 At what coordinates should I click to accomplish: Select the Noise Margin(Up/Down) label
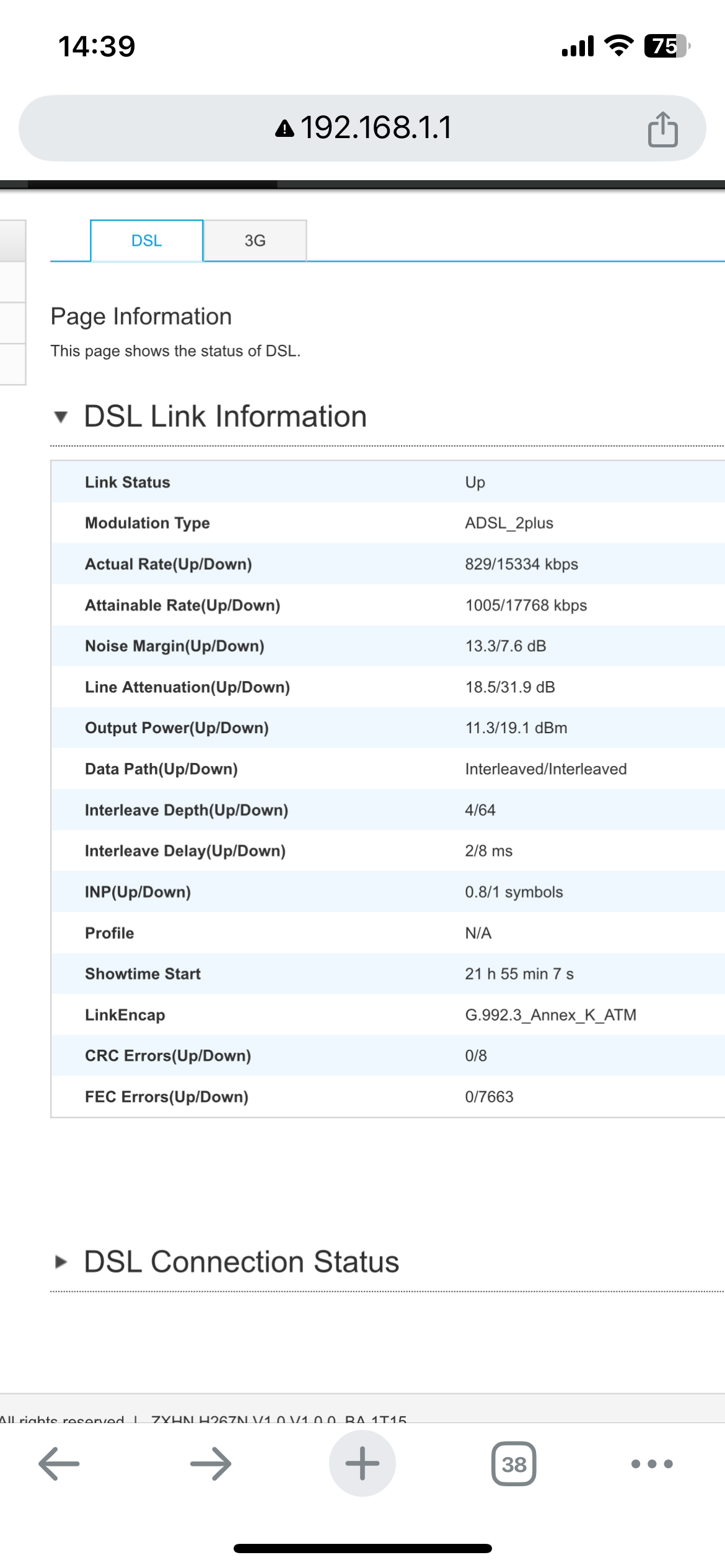click(175, 646)
